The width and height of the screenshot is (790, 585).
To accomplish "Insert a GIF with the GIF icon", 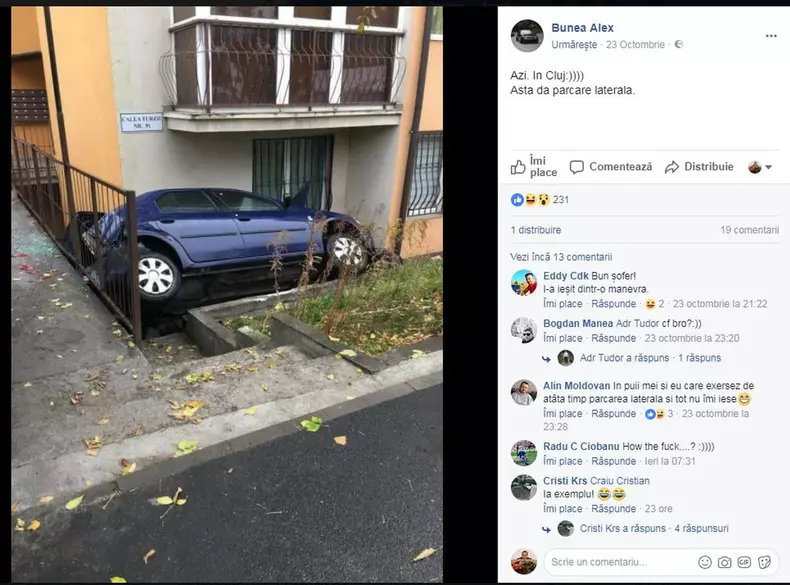I will click(744, 562).
